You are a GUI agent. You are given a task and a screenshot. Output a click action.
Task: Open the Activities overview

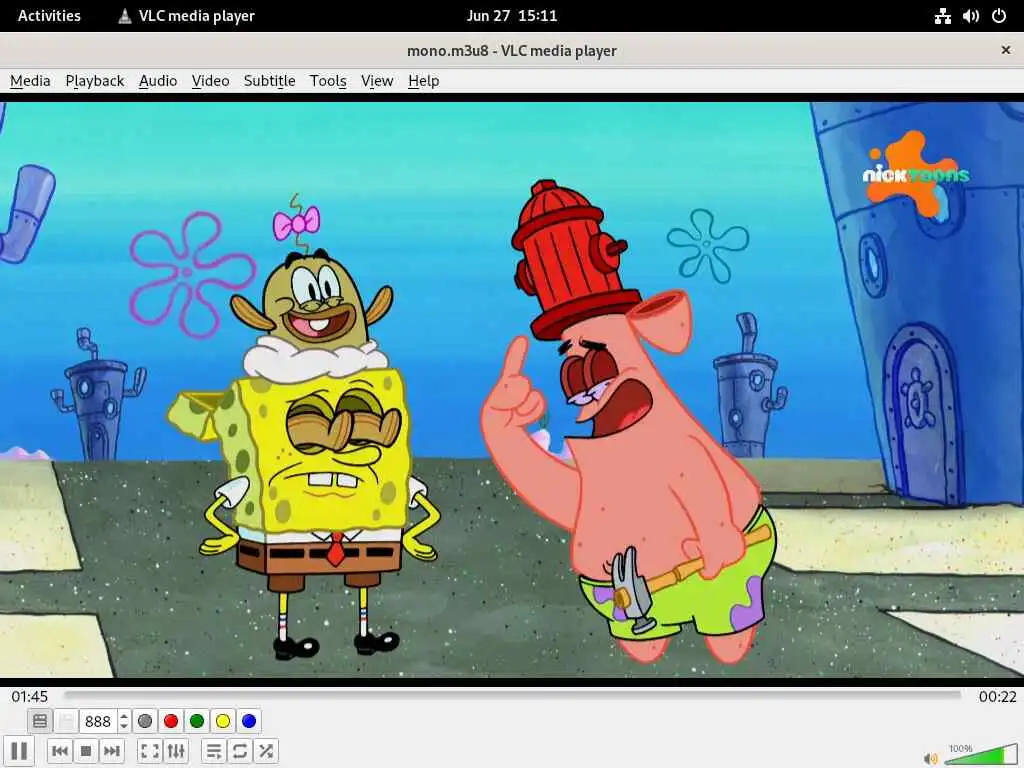pos(49,16)
